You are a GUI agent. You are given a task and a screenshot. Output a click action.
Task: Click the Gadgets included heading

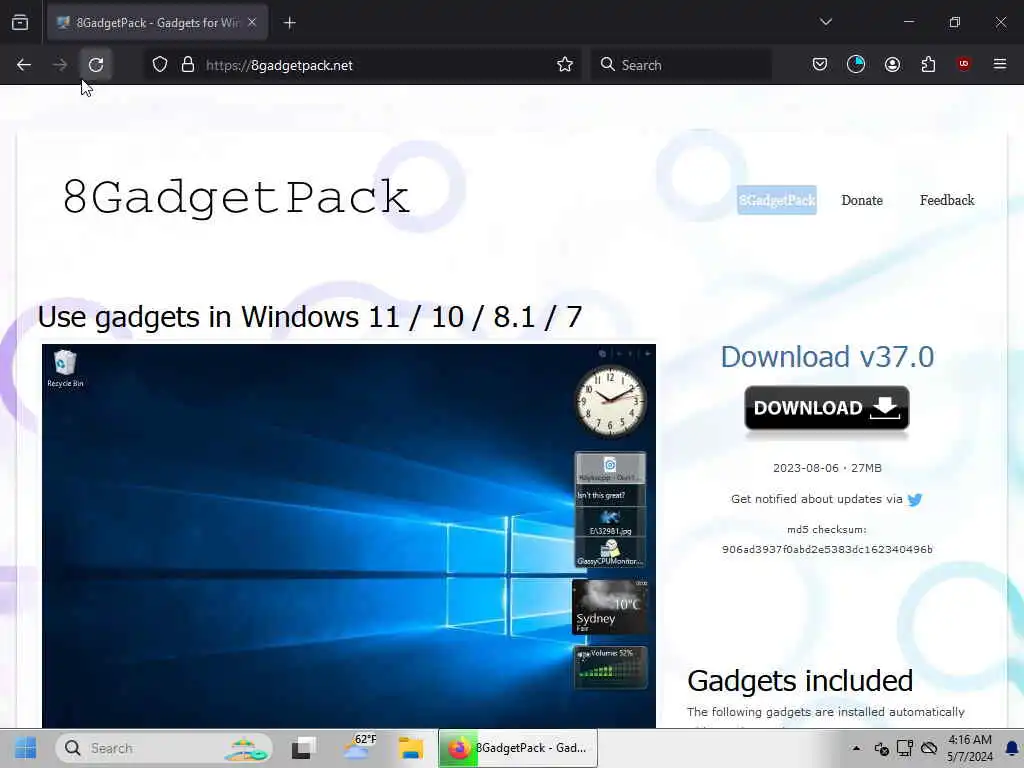click(799, 680)
